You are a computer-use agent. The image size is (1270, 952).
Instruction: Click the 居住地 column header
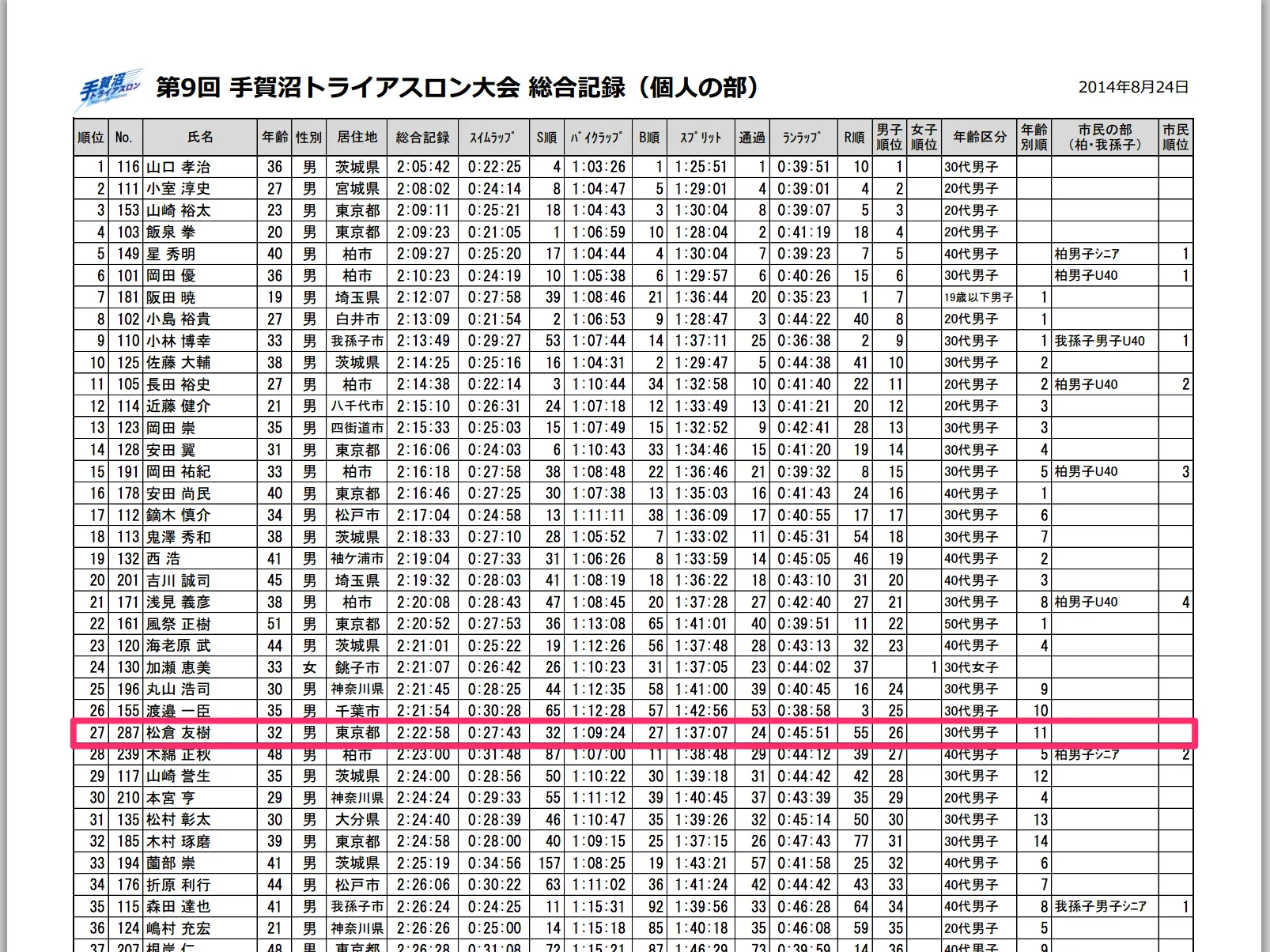357,138
